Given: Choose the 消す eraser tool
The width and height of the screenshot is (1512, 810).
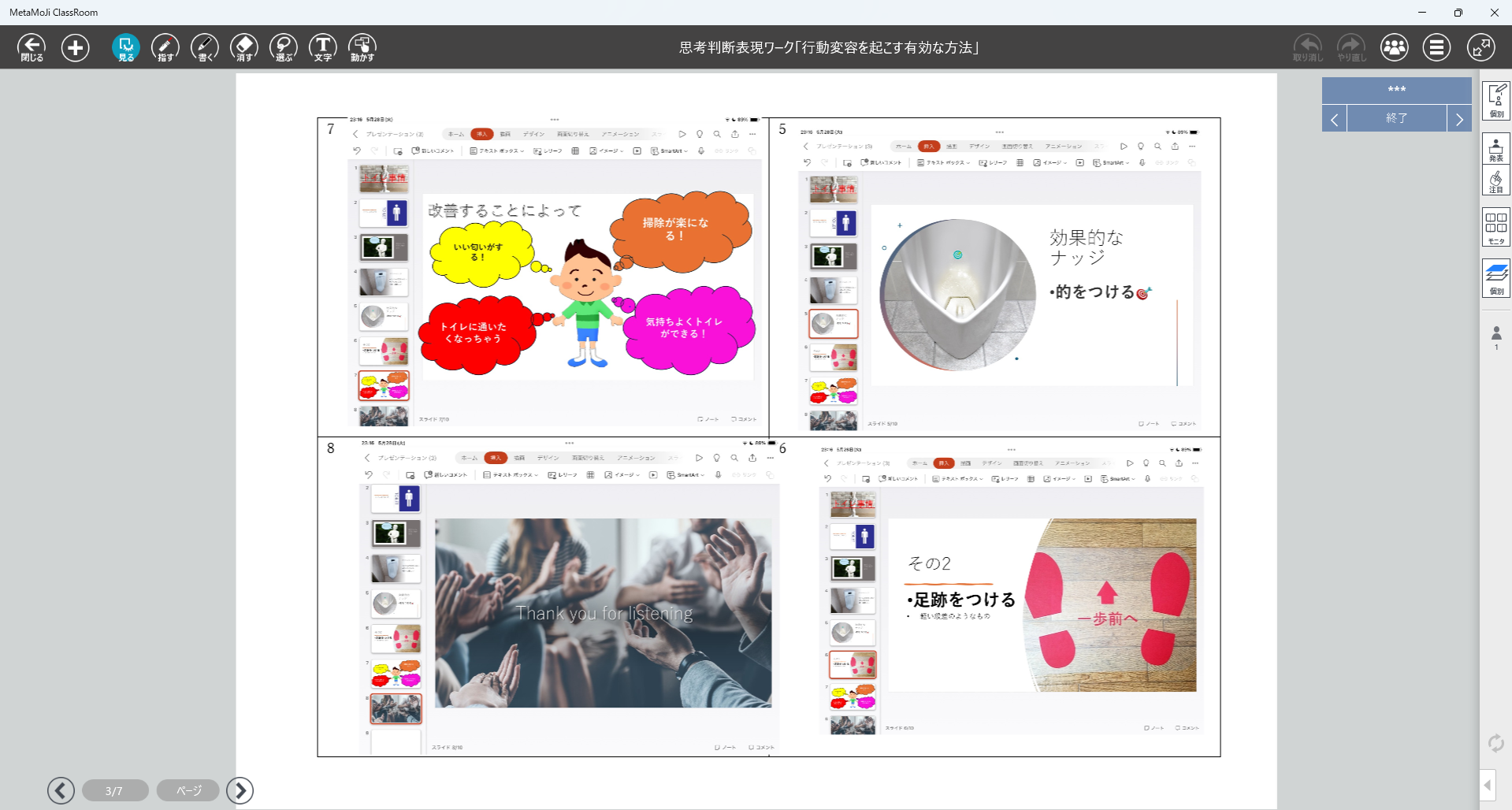Looking at the screenshot, I should click(x=244, y=47).
